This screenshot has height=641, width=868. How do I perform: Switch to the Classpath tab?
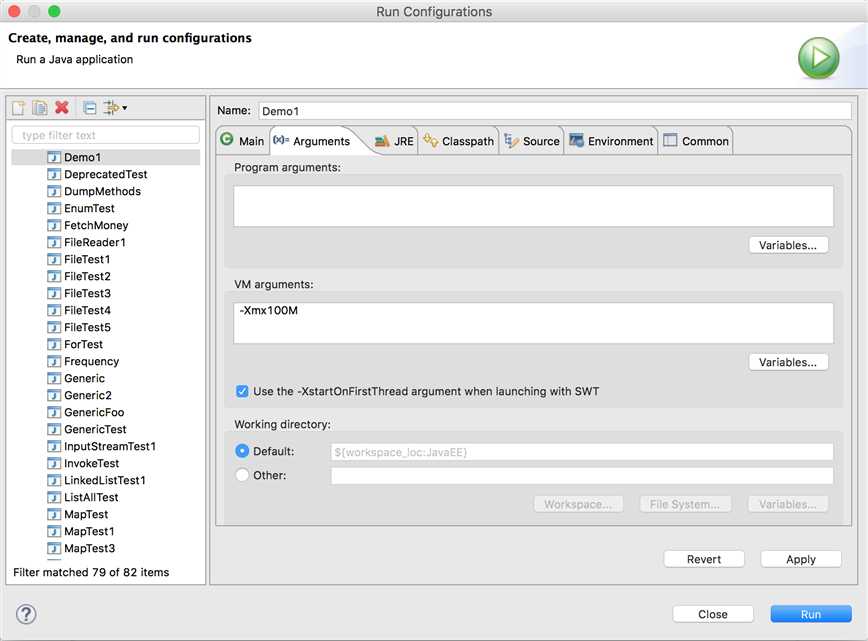(459, 141)
